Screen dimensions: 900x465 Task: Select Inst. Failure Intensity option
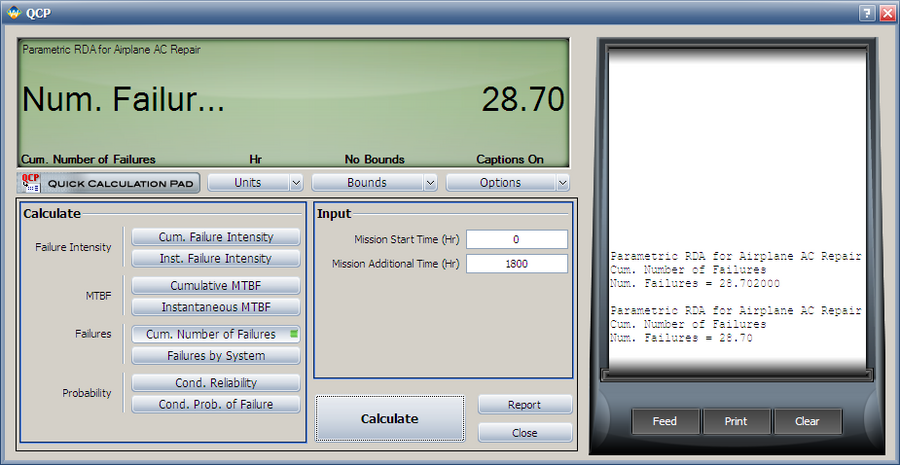[216, 258]
